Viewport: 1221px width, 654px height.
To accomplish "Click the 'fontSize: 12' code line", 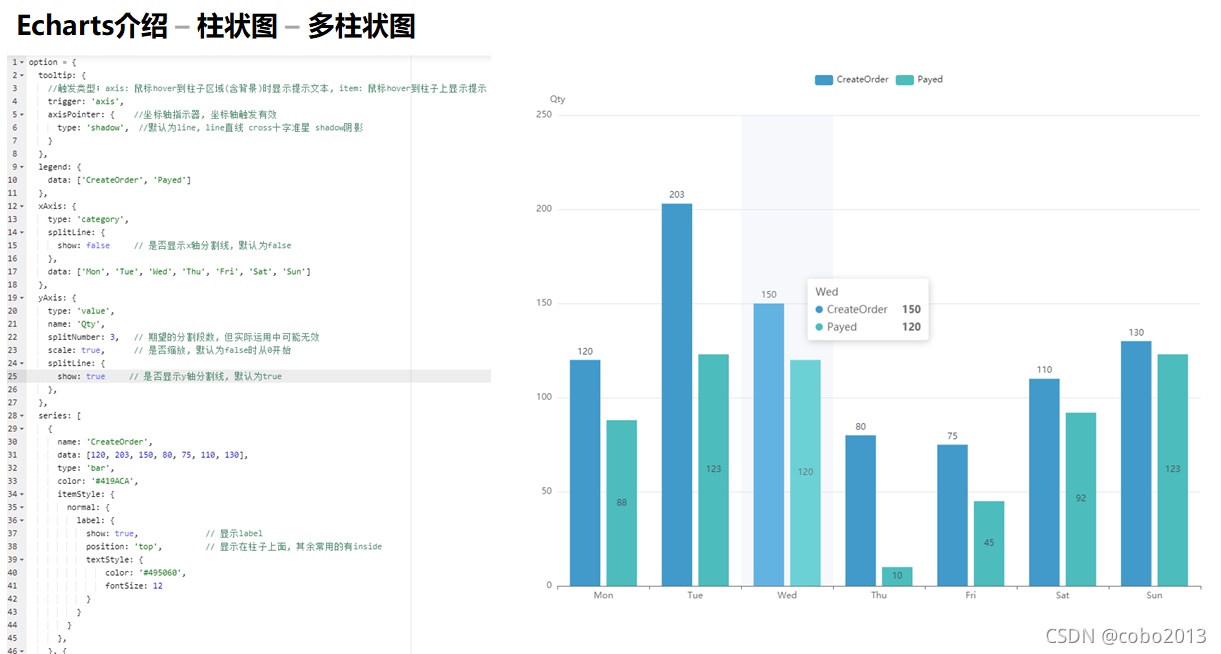I will coord(134,586).
